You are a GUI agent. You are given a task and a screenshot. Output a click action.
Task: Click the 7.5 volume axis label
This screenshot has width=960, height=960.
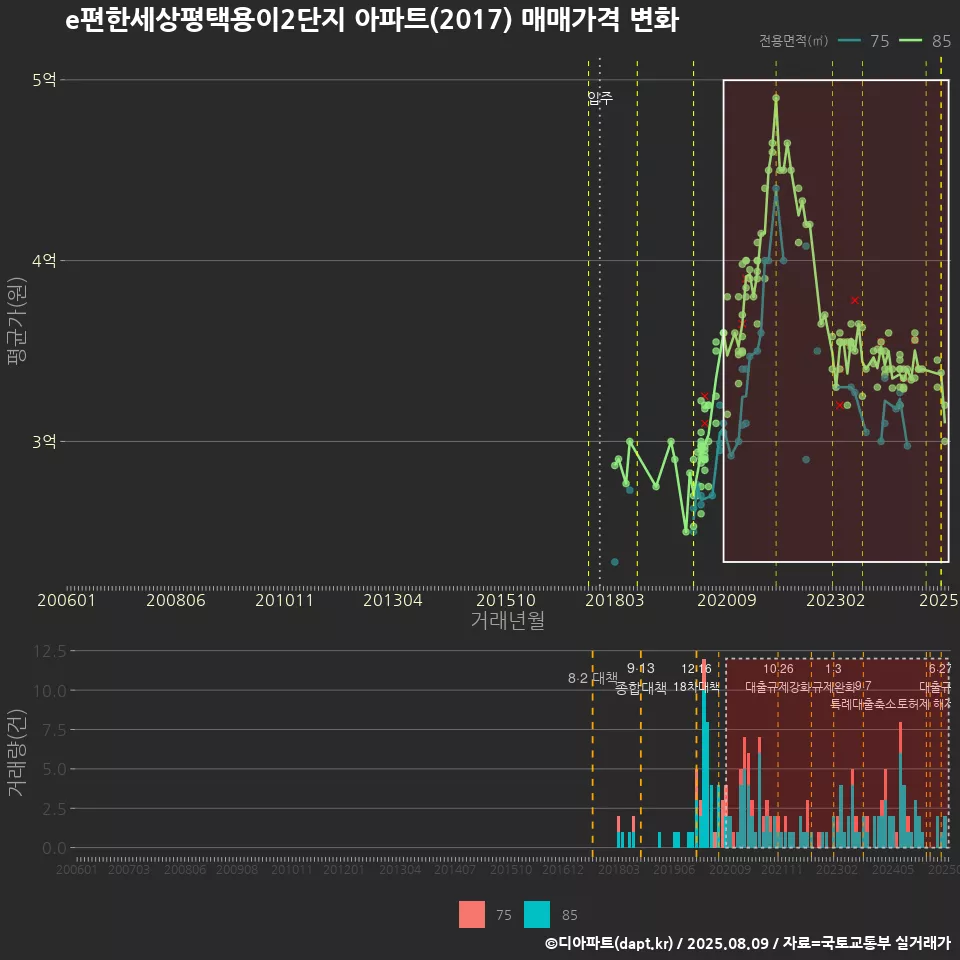[x=54, y=730]
